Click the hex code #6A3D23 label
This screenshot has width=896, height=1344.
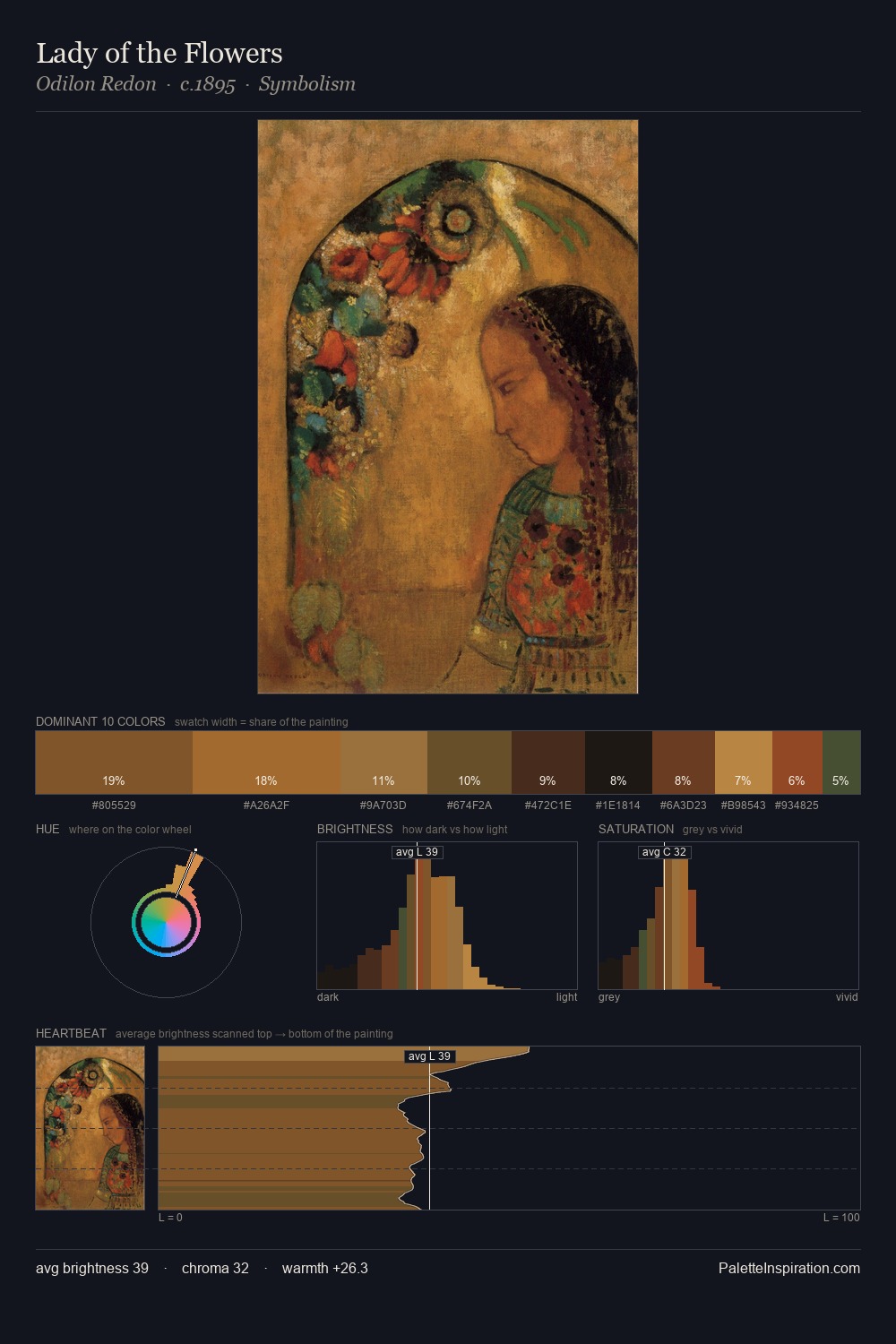tap(683, 806)
